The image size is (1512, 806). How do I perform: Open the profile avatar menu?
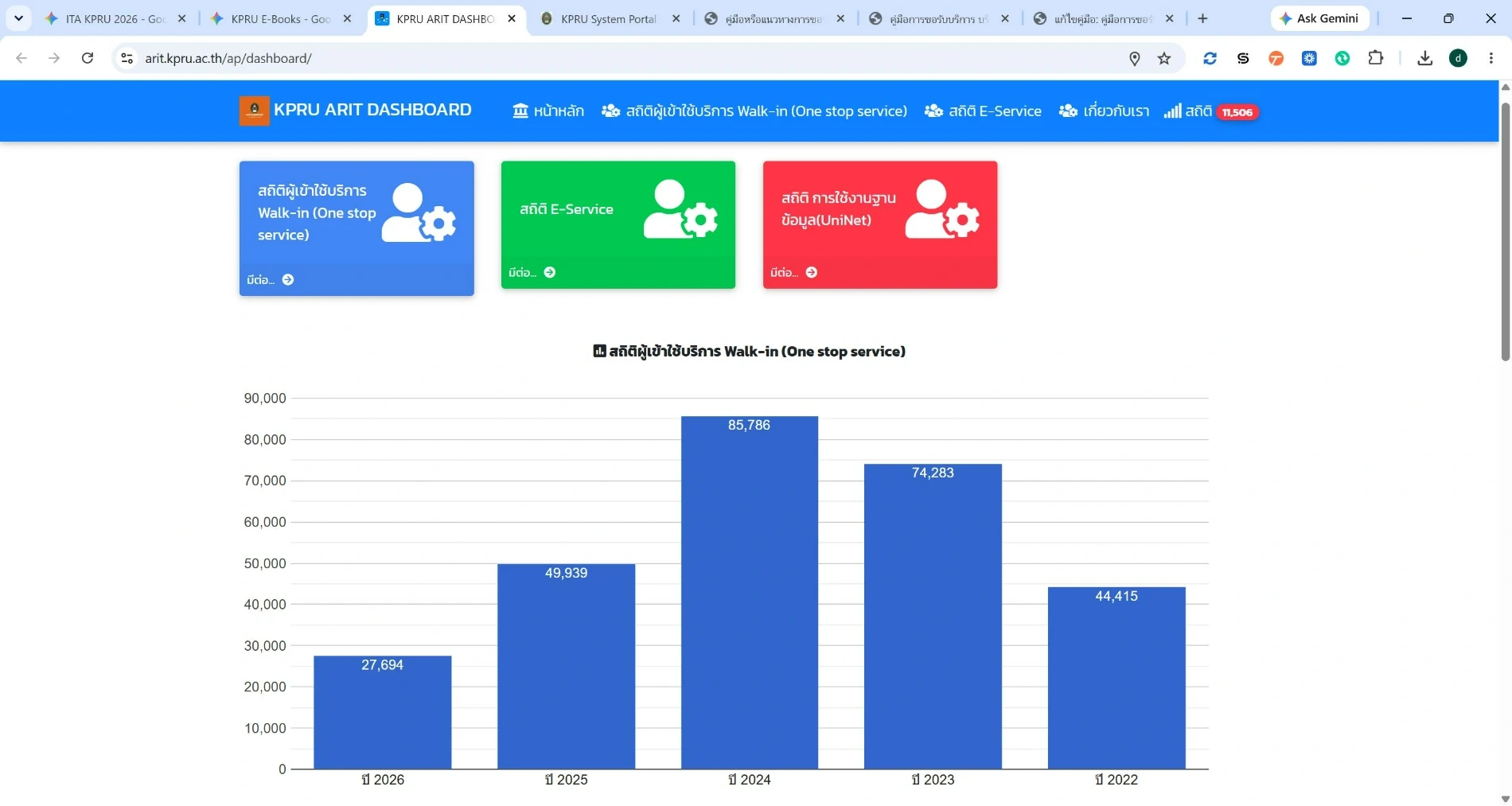point(1458,58)
